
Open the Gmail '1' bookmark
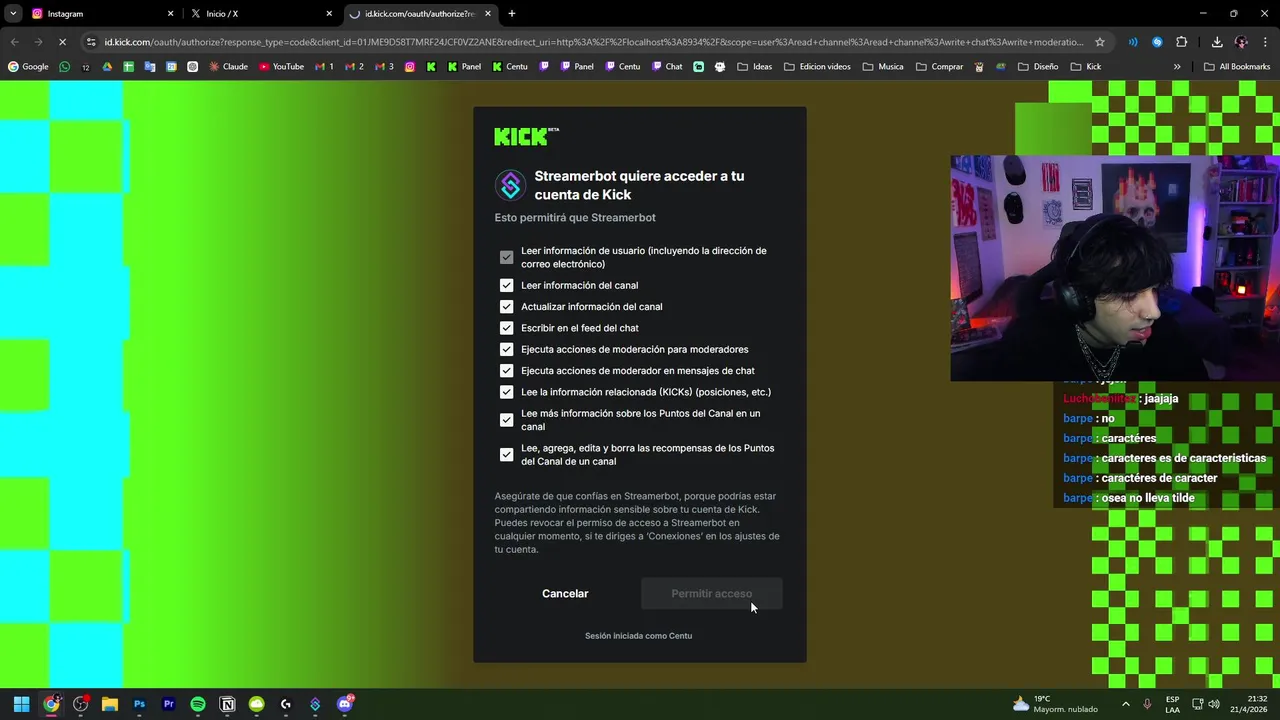tap(324, 67)
